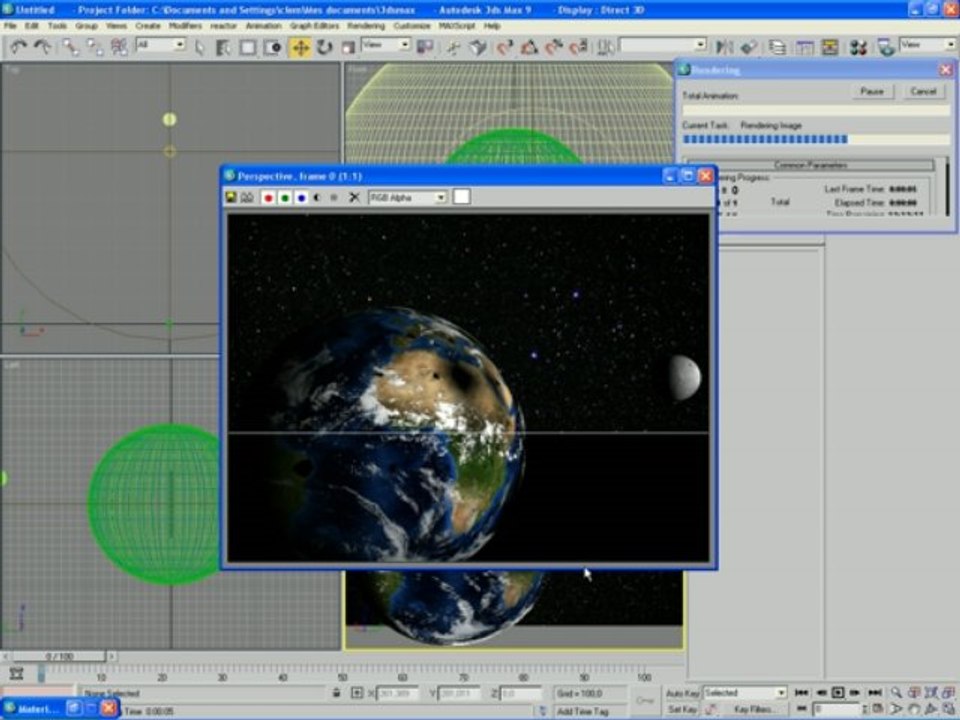Click the Zoom viewport navigation icon
Screen dimensions: 960x720
tap(896, 692)
